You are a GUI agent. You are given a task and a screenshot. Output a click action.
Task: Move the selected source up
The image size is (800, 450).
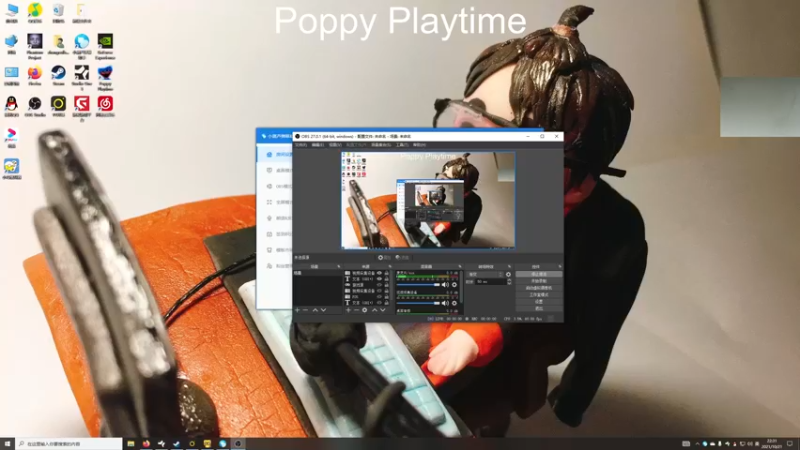(x=374, y=310)
